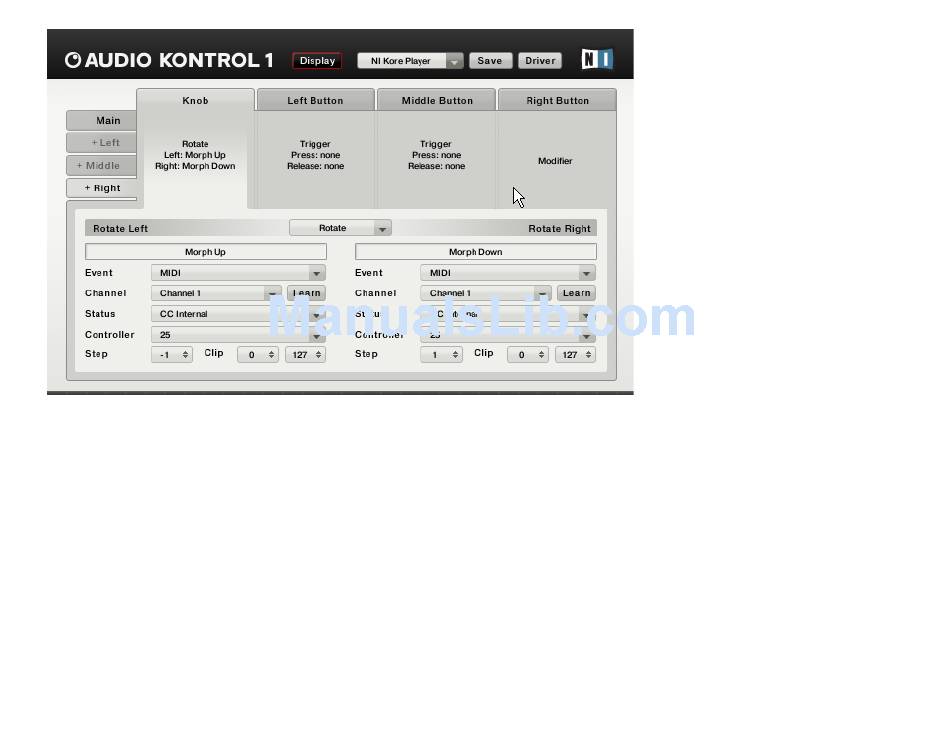Open Rotate Right Channel 1 dropdown
This screenshot has width=950, height=739.
[x=486, y=293]
